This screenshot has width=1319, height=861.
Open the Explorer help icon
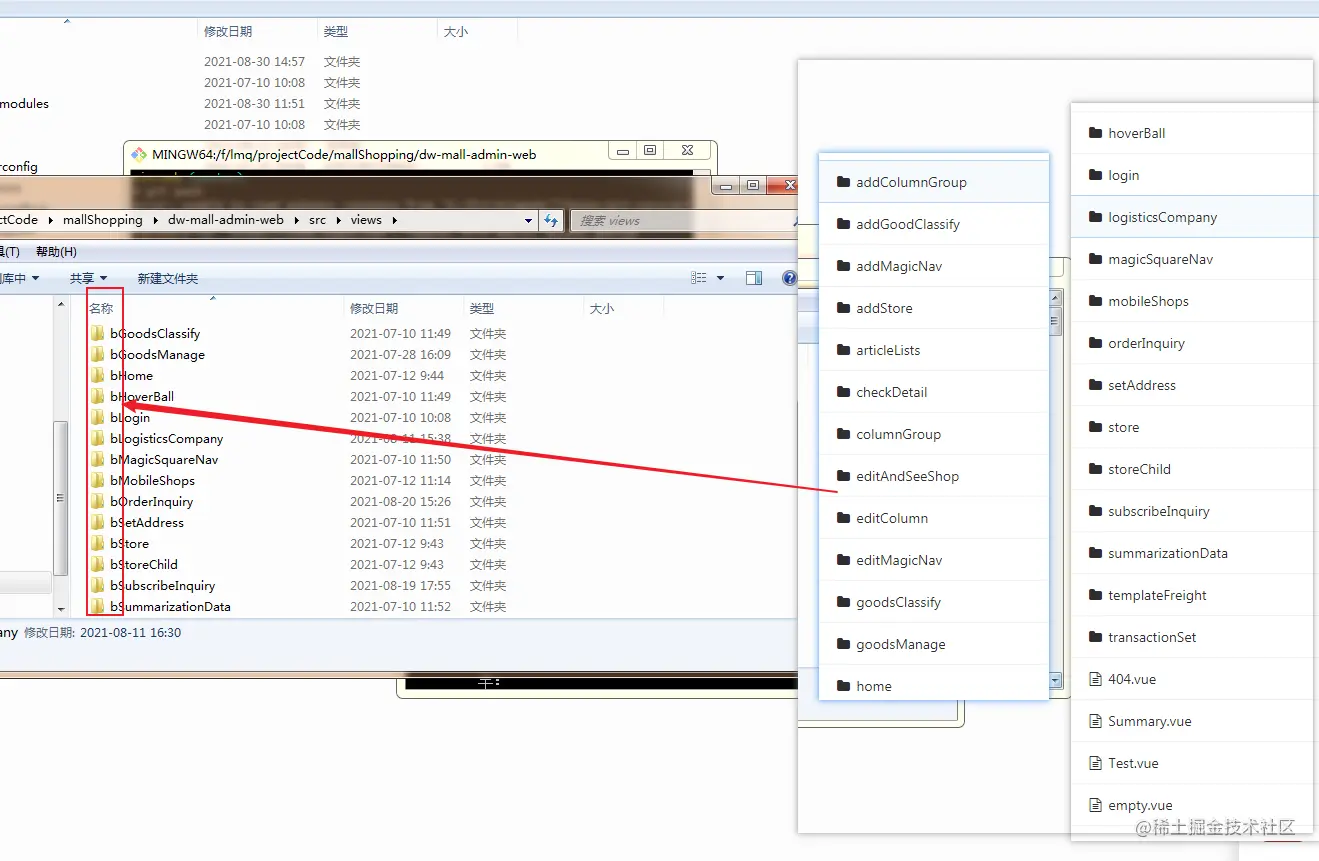pos(789,279)
